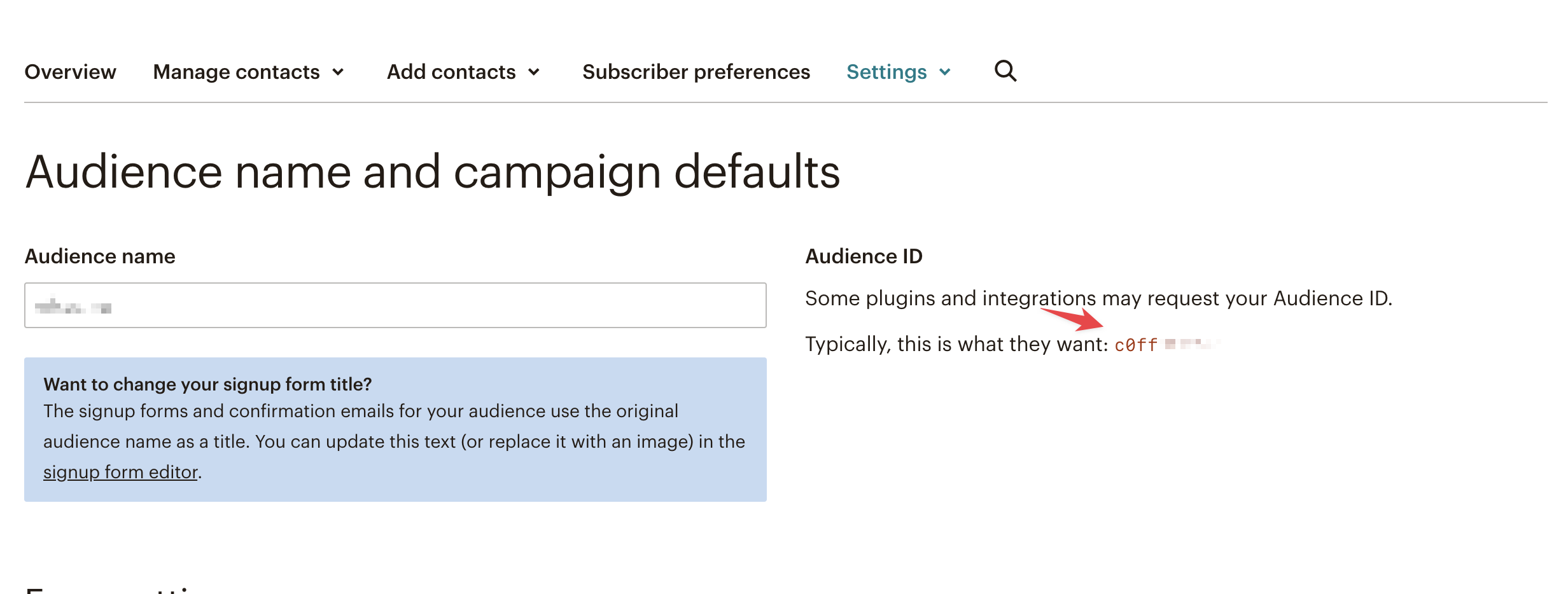Click the Audience name and campaign defaults title
The image size is (1568, 594).
coord(432,172)
